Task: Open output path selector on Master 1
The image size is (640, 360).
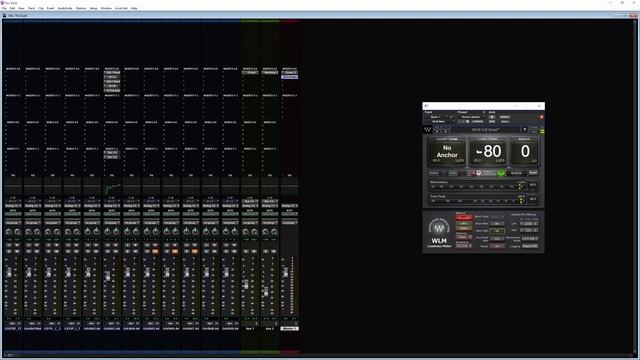Action: point(289,206)
